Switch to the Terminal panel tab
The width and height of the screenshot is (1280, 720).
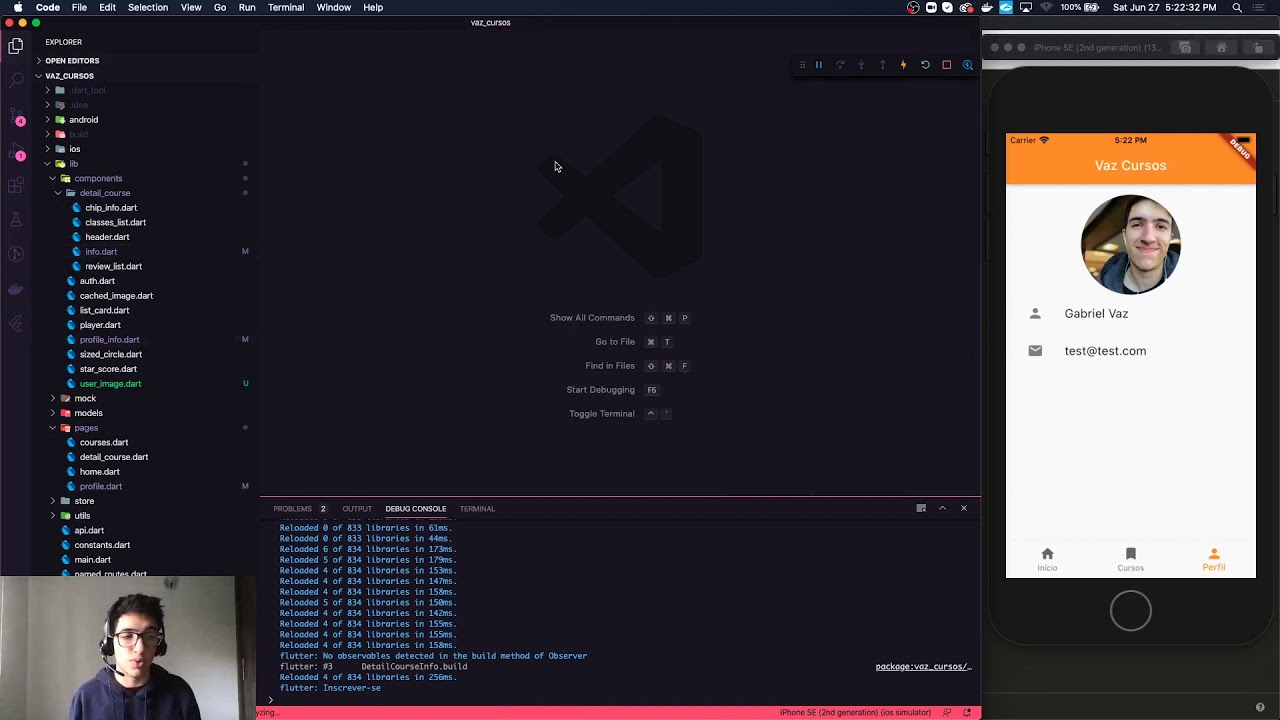tap(477, 509)
